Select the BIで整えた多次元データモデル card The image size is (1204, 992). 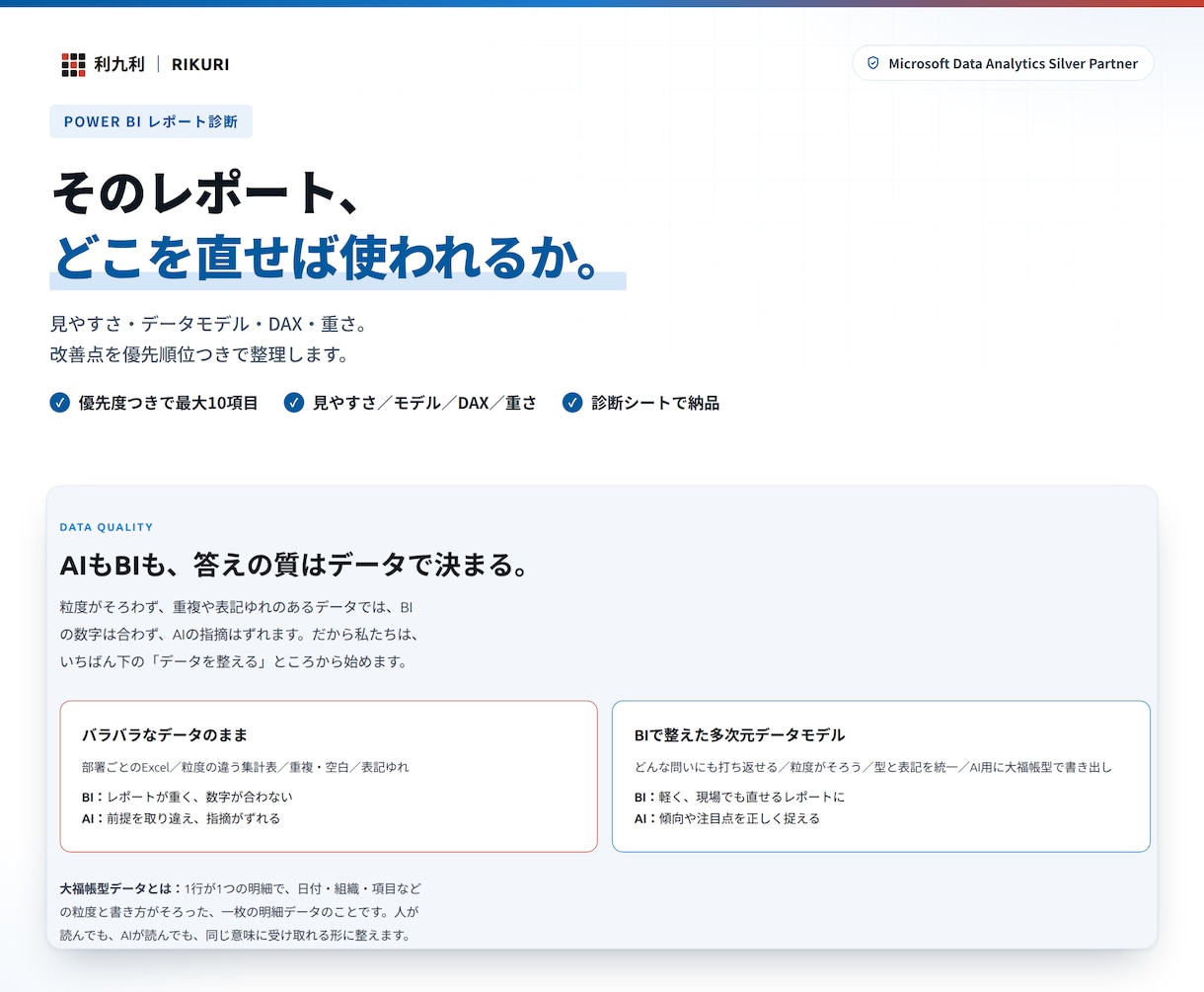[x=881, y=776]
